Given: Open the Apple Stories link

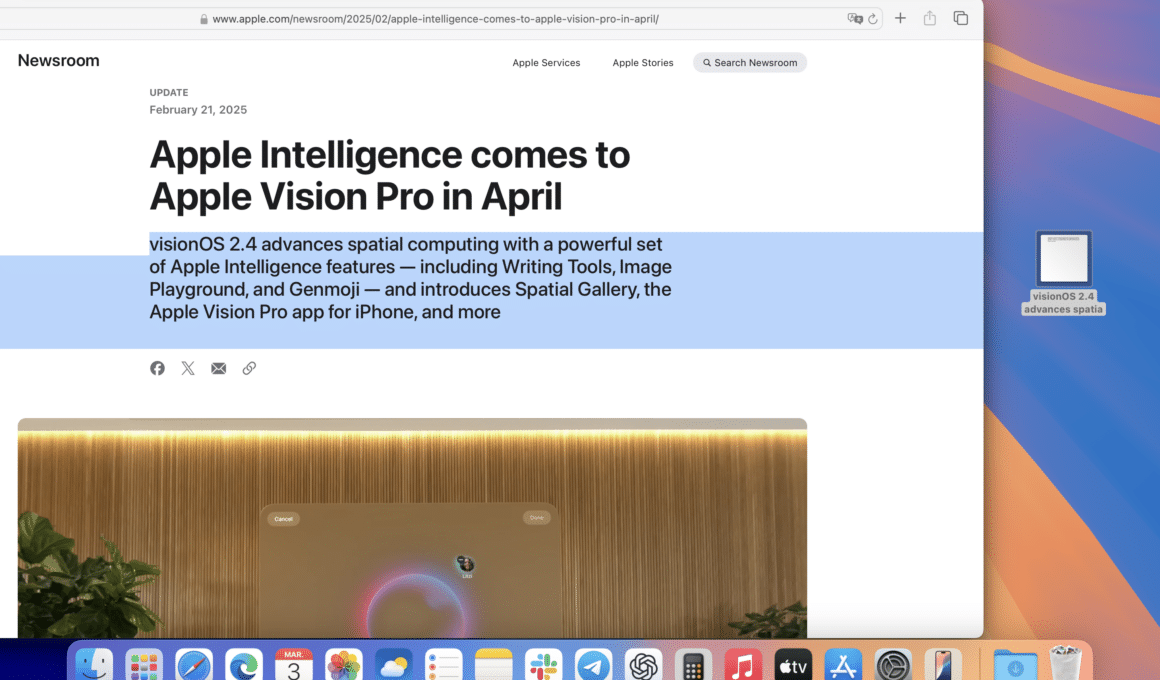Looking at the screenshot, I should (643, 63).
